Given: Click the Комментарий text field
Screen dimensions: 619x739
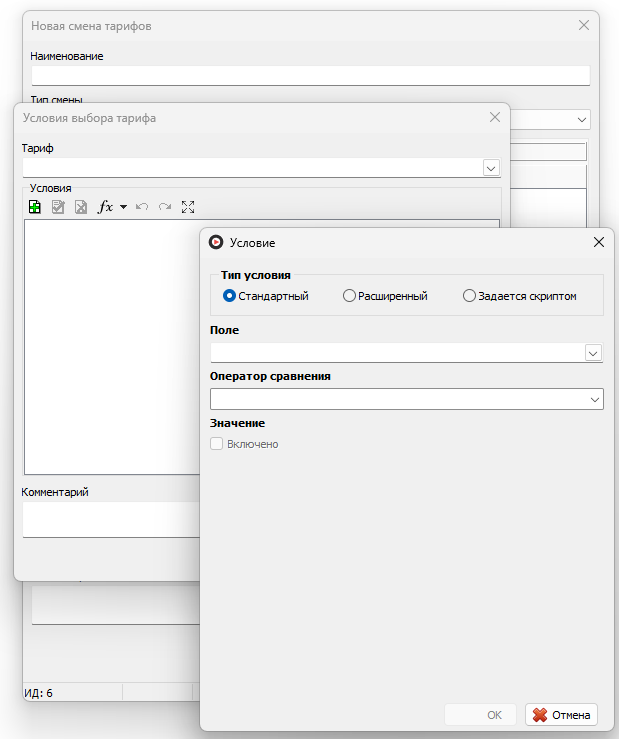Looking at the screenshot, I should [x=111, y=519].
